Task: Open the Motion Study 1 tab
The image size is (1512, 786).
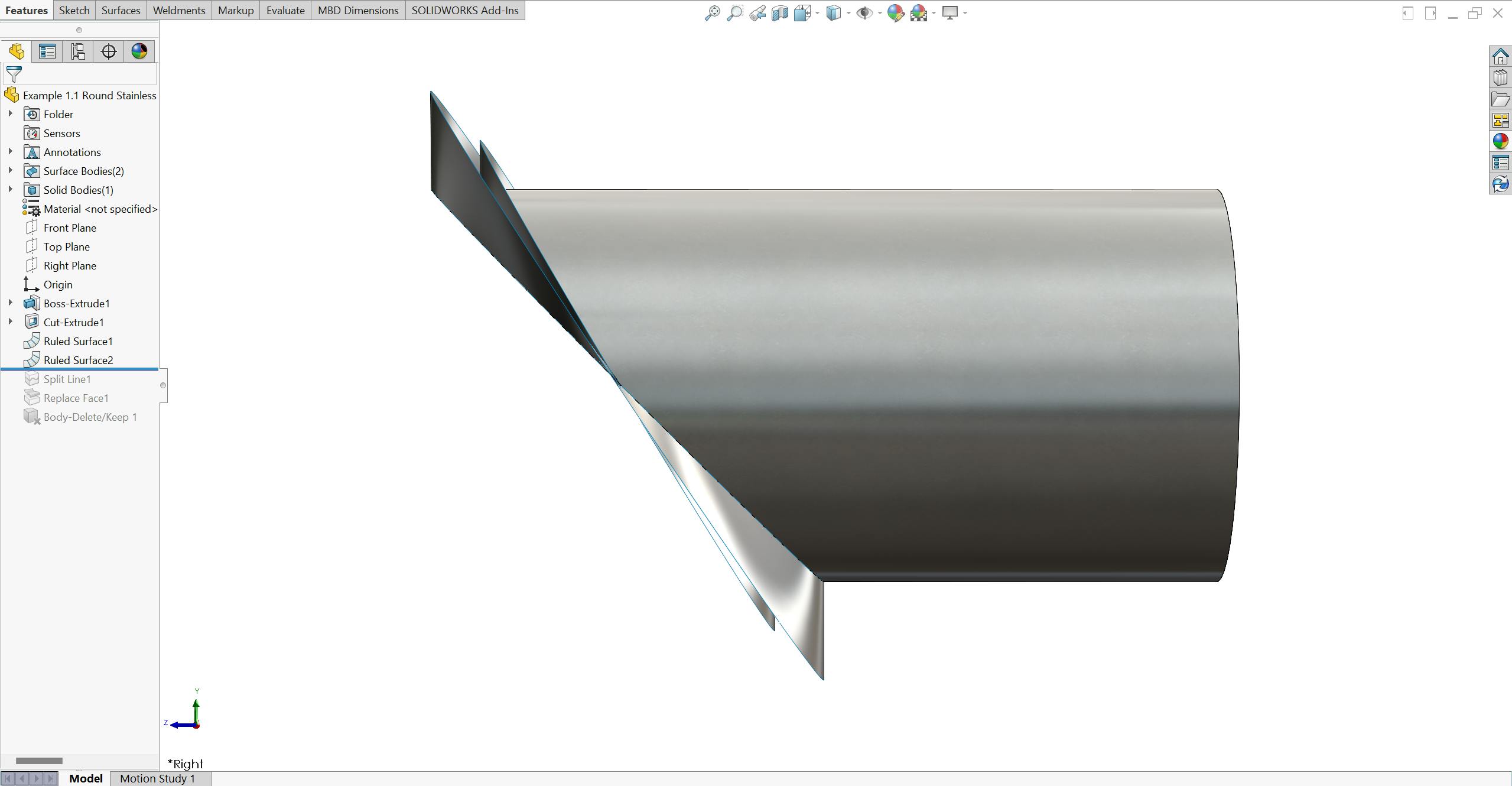Action: [x=157, y=778]
